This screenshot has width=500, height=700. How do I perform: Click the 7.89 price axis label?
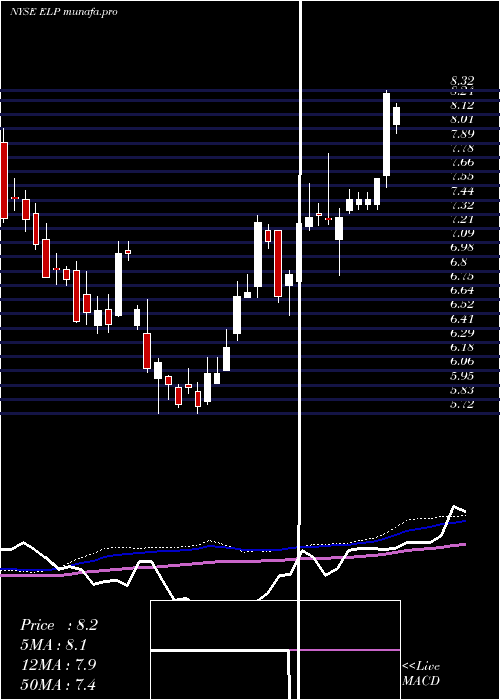pos(462,133)
